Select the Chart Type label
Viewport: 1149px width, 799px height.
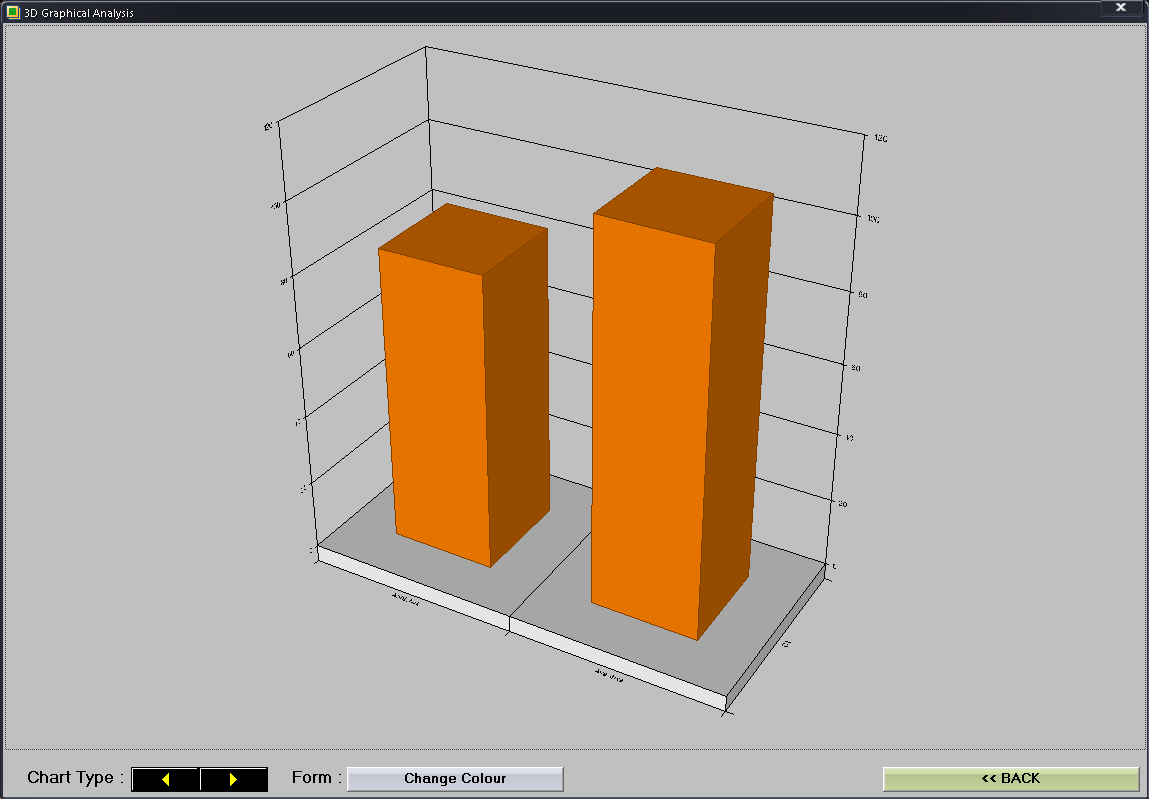pyautogui.click(x=75, y=778)
